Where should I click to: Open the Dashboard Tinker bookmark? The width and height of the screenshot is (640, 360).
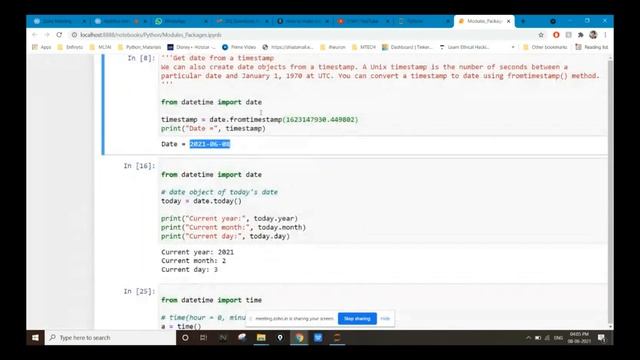[407, 47]
